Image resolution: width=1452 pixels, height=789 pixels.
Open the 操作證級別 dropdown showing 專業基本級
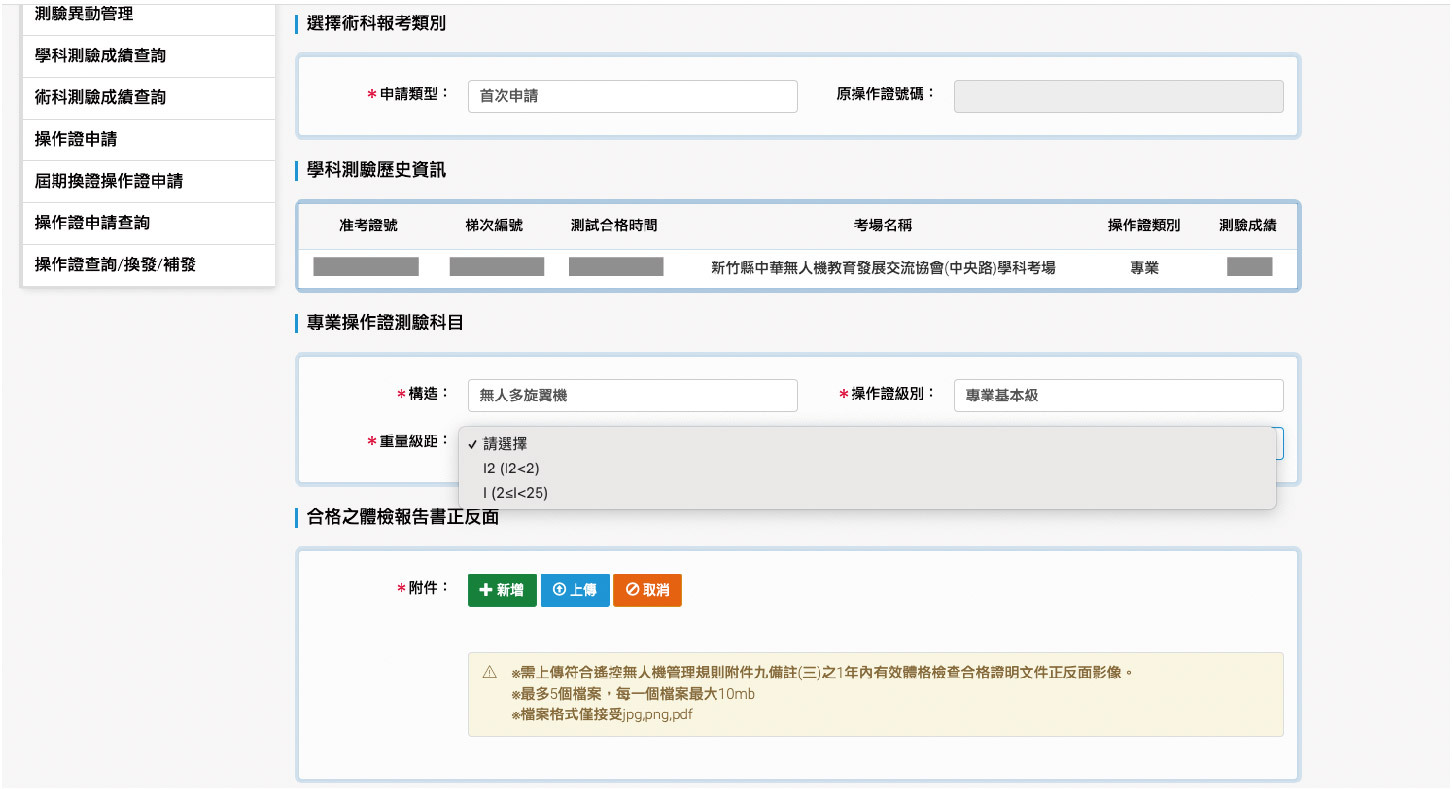[x=1118, y=395]
